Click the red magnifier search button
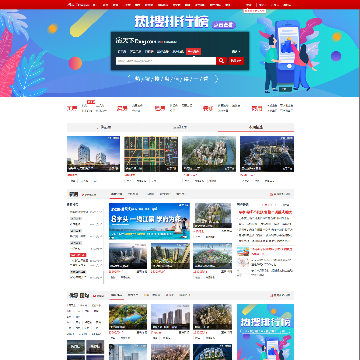 (221, 61)
